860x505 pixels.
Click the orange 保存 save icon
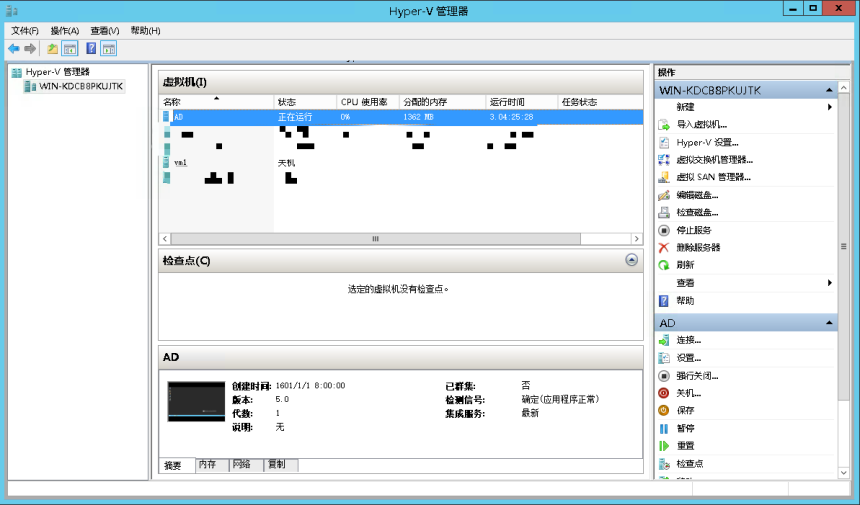click(664, 410)
